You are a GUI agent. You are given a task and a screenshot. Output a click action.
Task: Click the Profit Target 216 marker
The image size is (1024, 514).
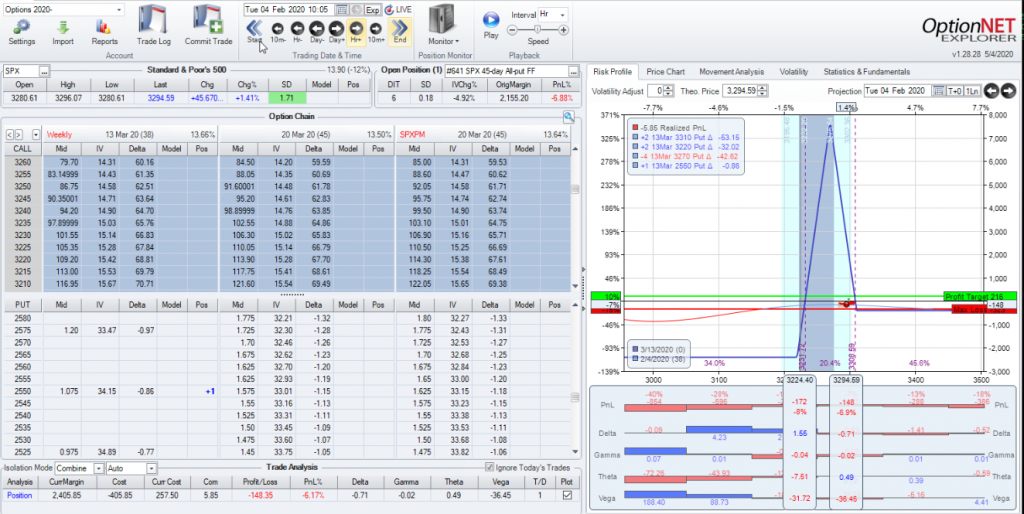(x=979, y=297)
